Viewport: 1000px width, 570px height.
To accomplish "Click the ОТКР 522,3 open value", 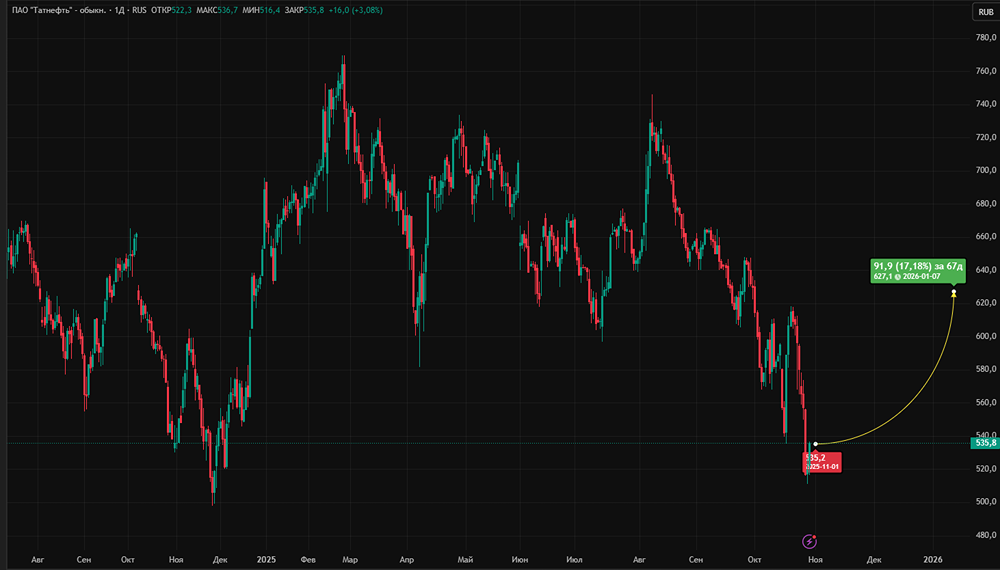I will coord(171,10).
